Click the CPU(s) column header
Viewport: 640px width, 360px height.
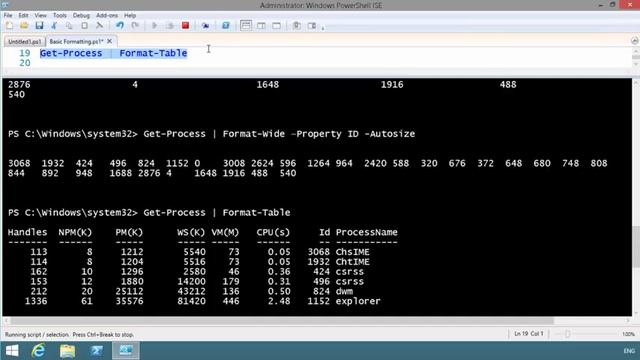coord(273,232)
